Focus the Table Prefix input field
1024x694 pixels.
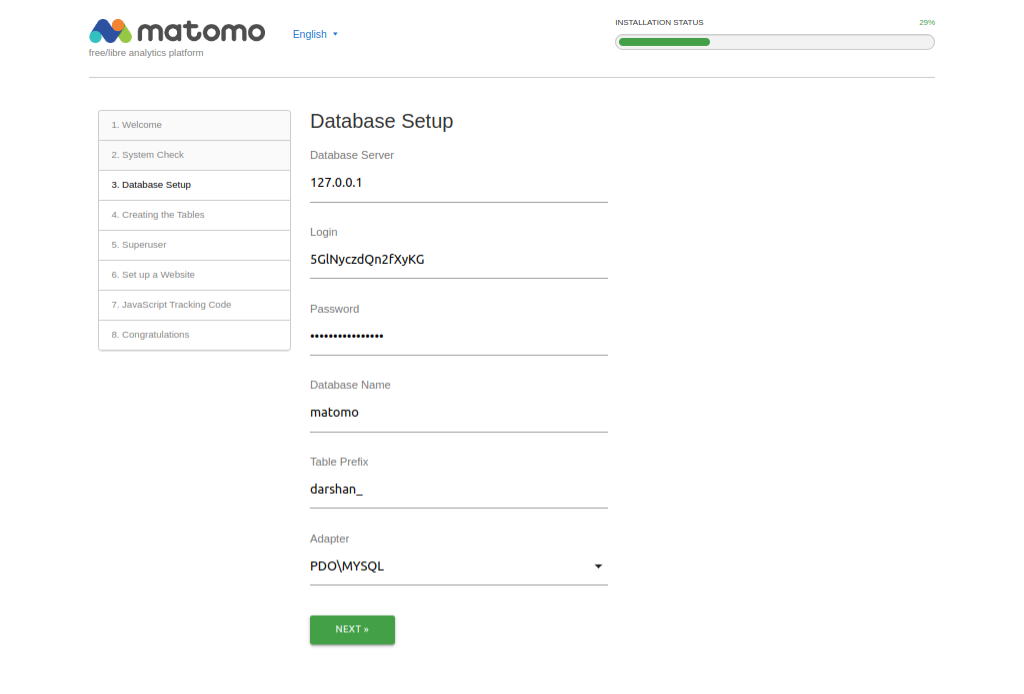tap(458, 490)
